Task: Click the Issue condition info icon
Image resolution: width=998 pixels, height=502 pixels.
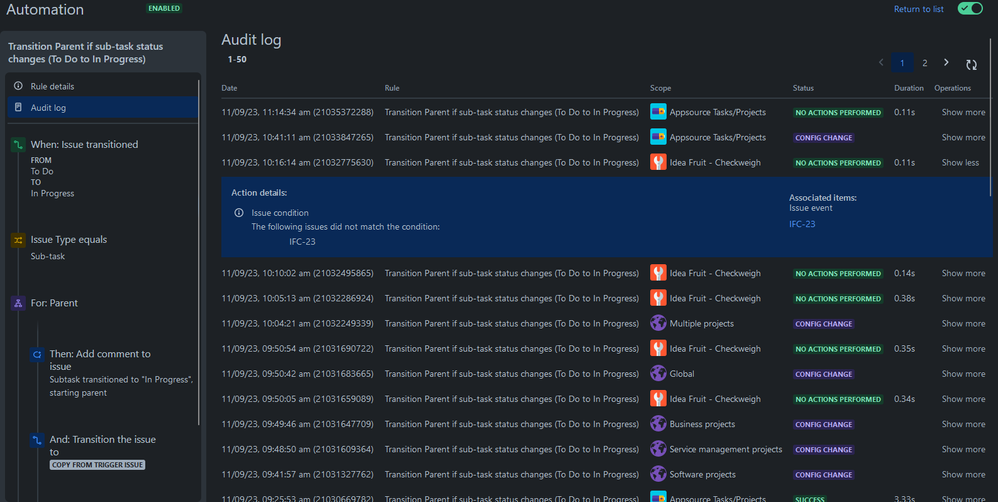Action: tap(239, 213)
